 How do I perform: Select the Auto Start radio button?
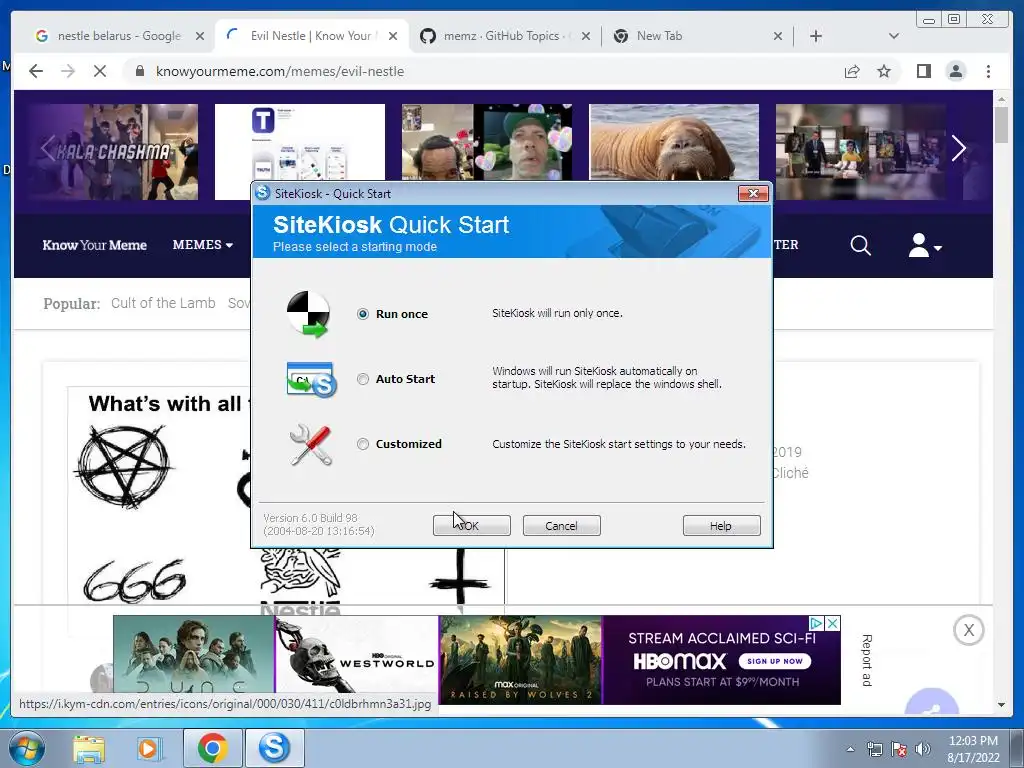tap(362, 379)
